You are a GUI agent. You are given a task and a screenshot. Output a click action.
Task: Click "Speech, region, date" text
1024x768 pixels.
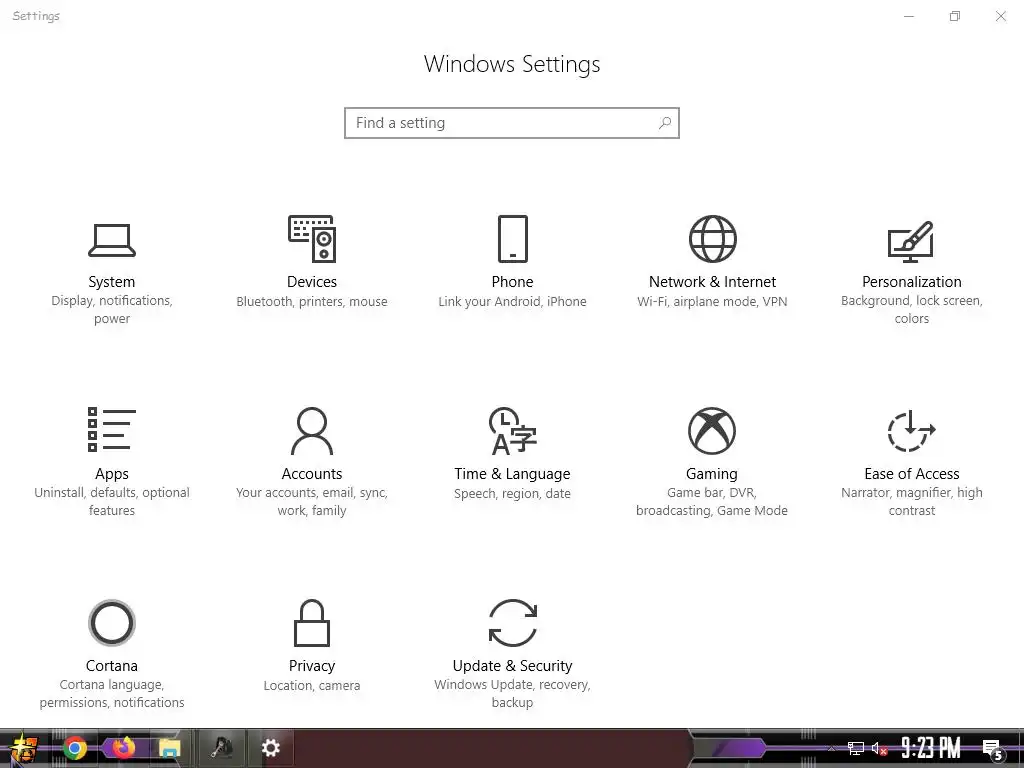(513, 493)
